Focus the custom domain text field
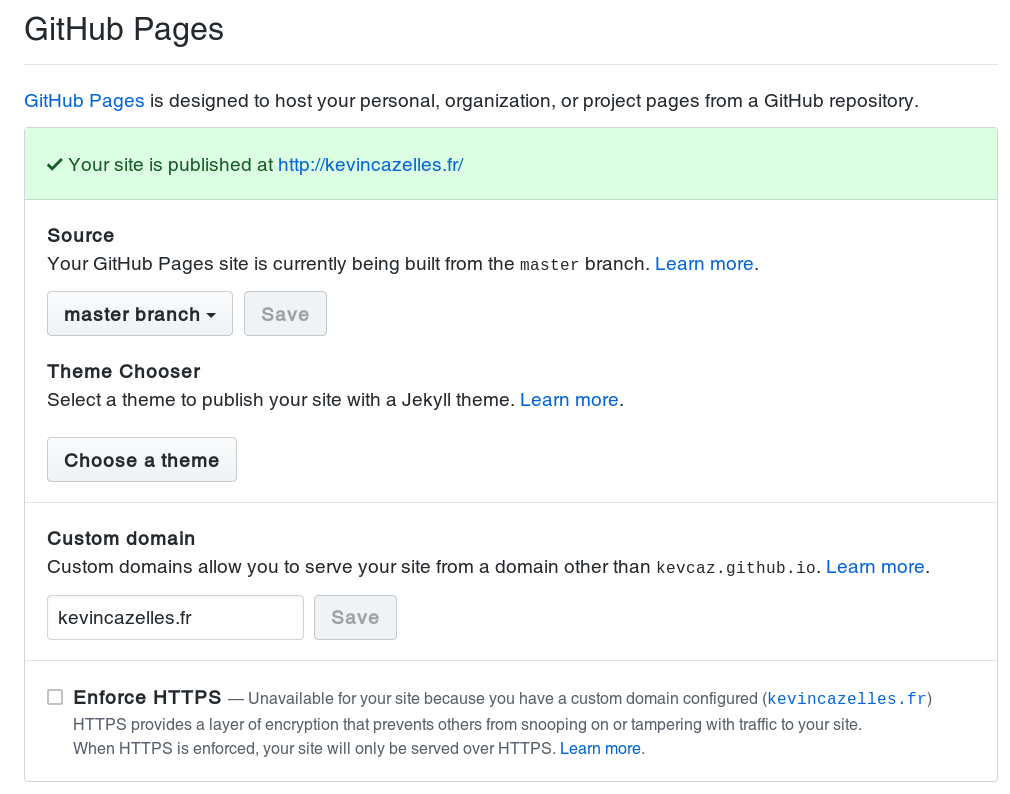Screen dimensions: 1010x794 (175, 618)
